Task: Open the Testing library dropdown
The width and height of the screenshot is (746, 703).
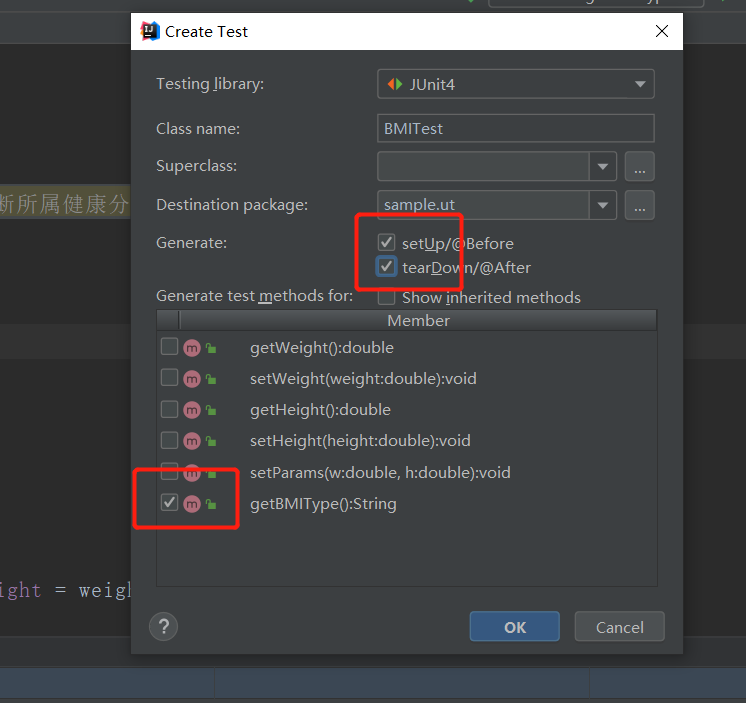Action: (516, 84)
